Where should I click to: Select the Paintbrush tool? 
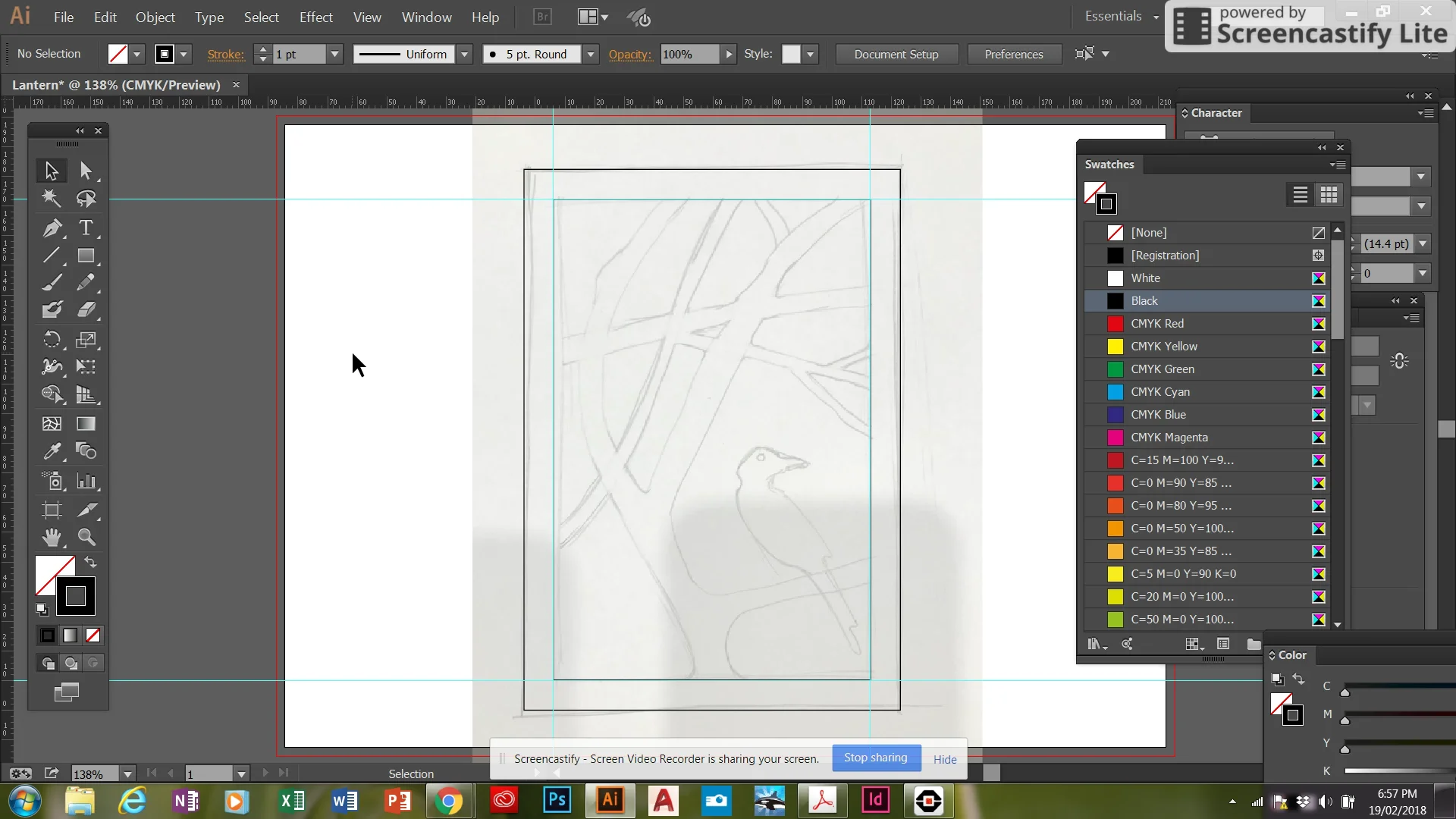tap(51, 282)
